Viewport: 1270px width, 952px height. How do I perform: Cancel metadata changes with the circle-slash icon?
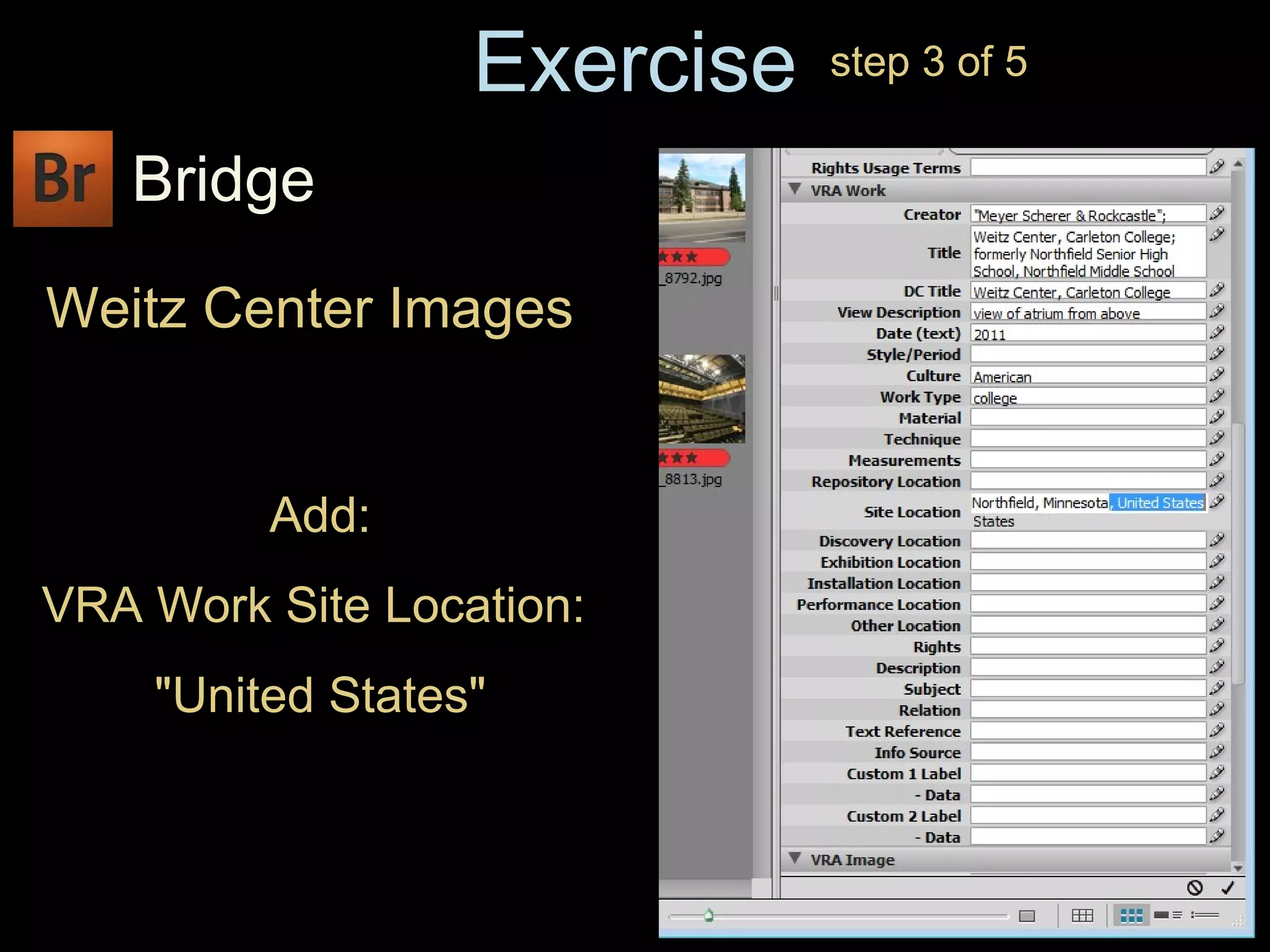coord(1195,888)
